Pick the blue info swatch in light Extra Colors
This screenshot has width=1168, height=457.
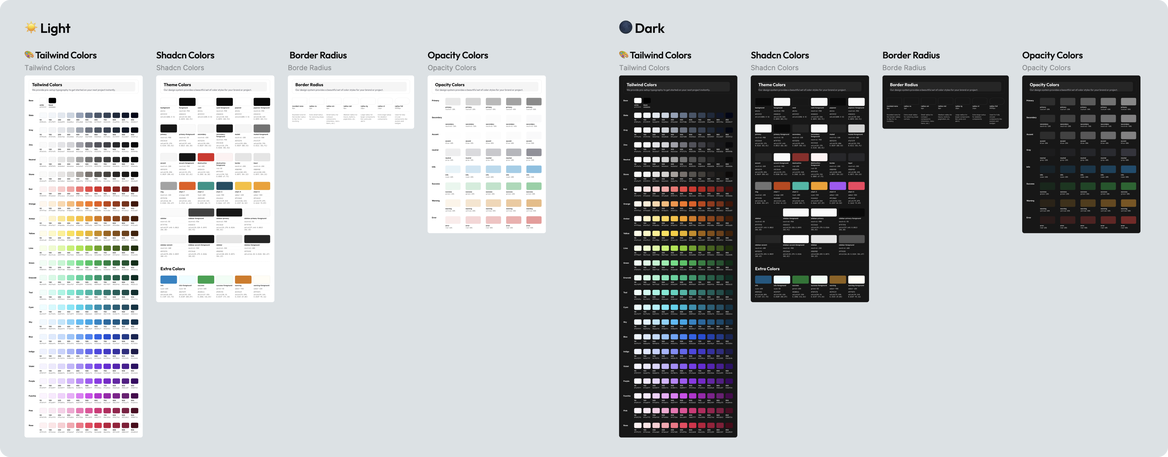(168, 279)
